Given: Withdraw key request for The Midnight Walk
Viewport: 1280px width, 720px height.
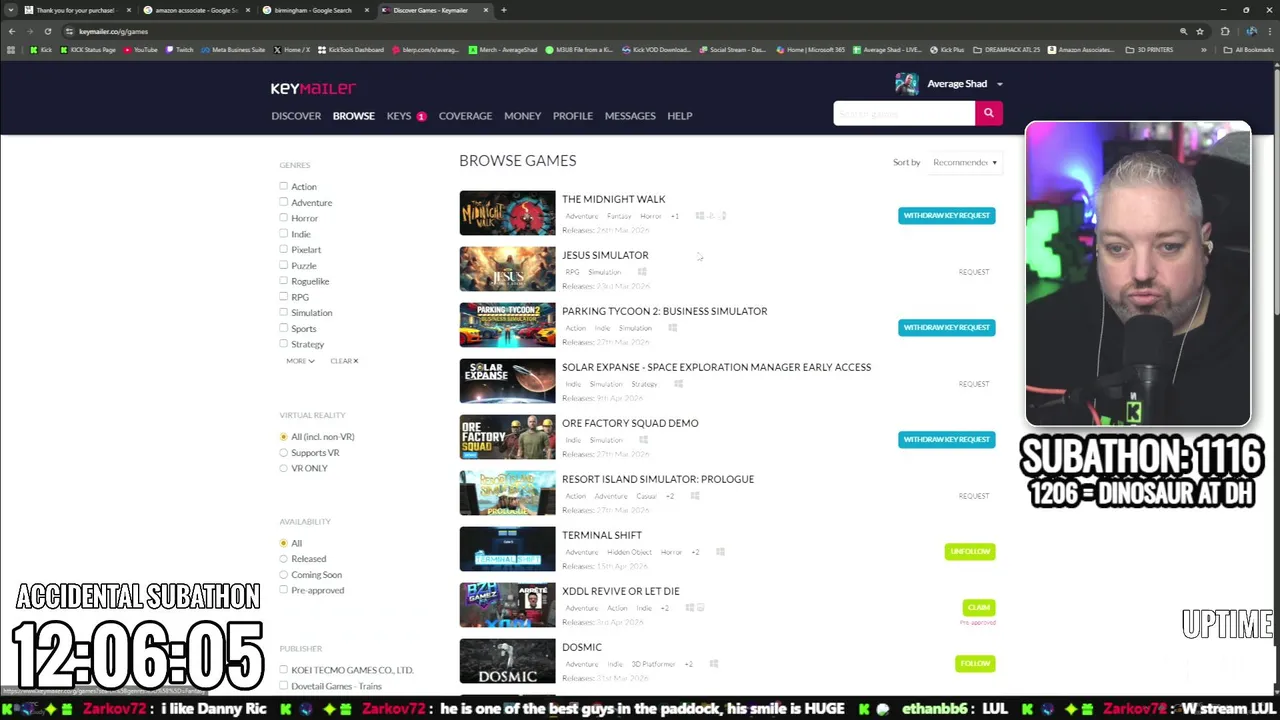Looking at the screenshot, I should tap(947, 215).
